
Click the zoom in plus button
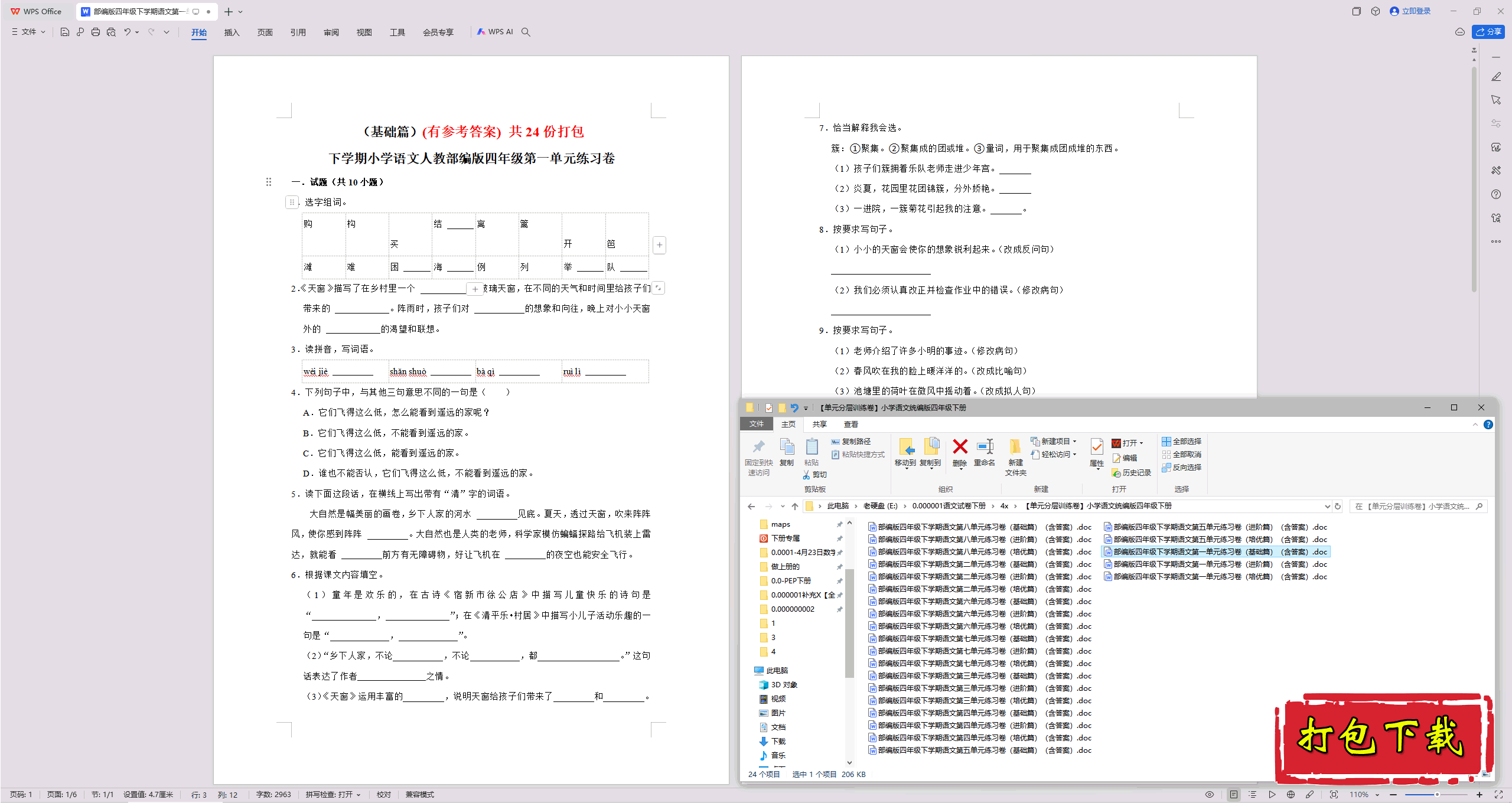click(x=1480, y=795)
